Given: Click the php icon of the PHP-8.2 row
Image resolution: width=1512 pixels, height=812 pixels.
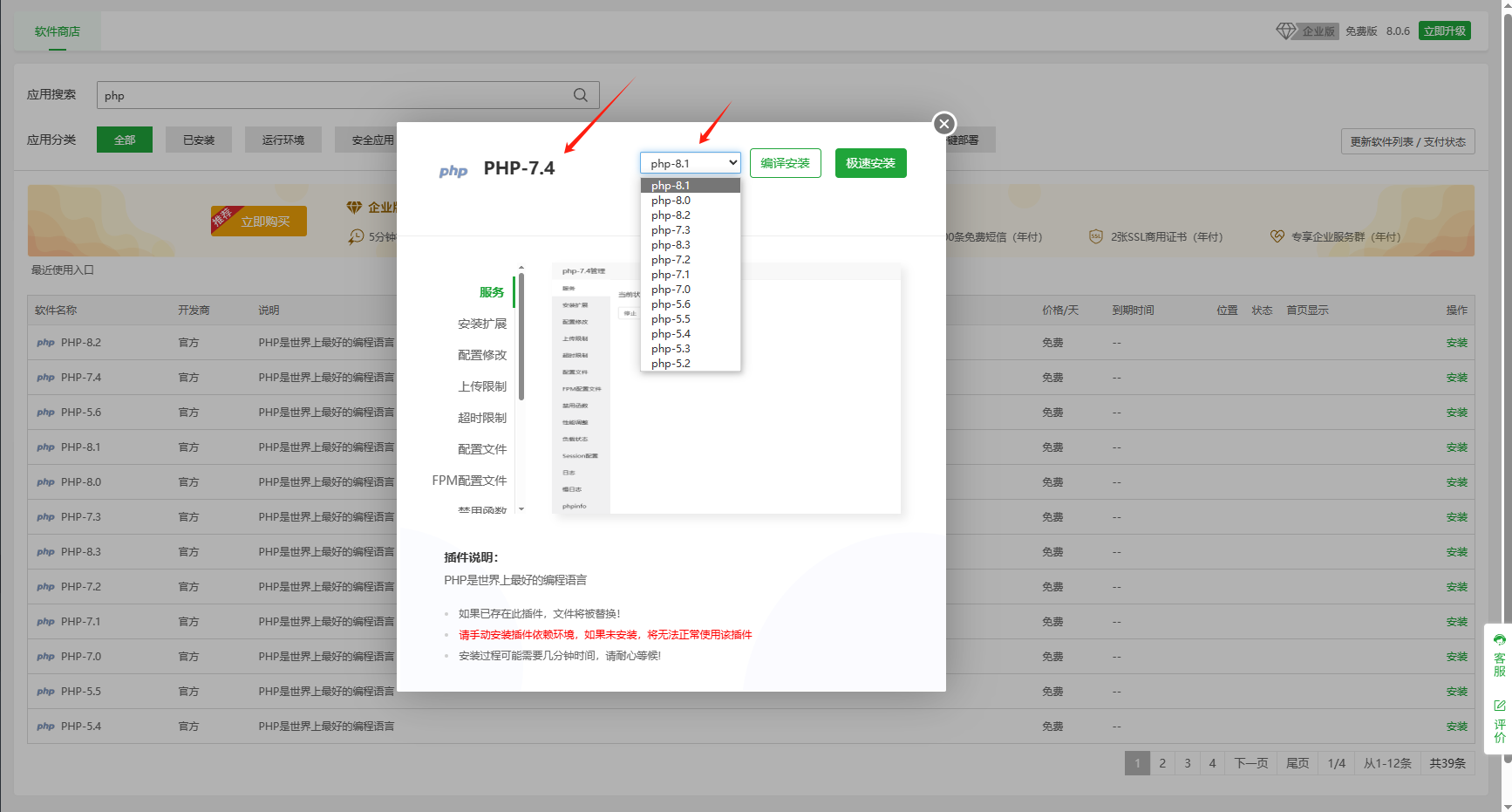Looking at the screenshot, I should (45, 343).
